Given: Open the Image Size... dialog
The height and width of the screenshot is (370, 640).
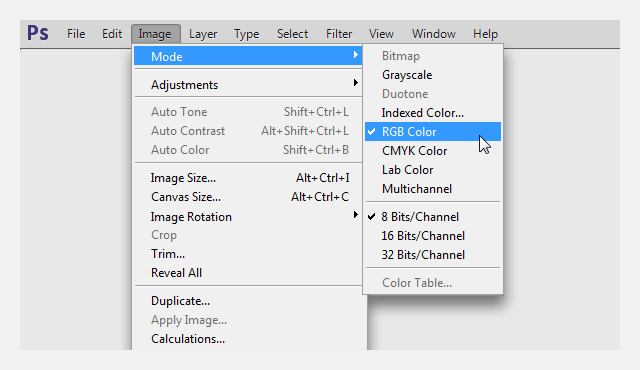Looking at the screenshot, I should pyautogui.click(x=248, y=178).
